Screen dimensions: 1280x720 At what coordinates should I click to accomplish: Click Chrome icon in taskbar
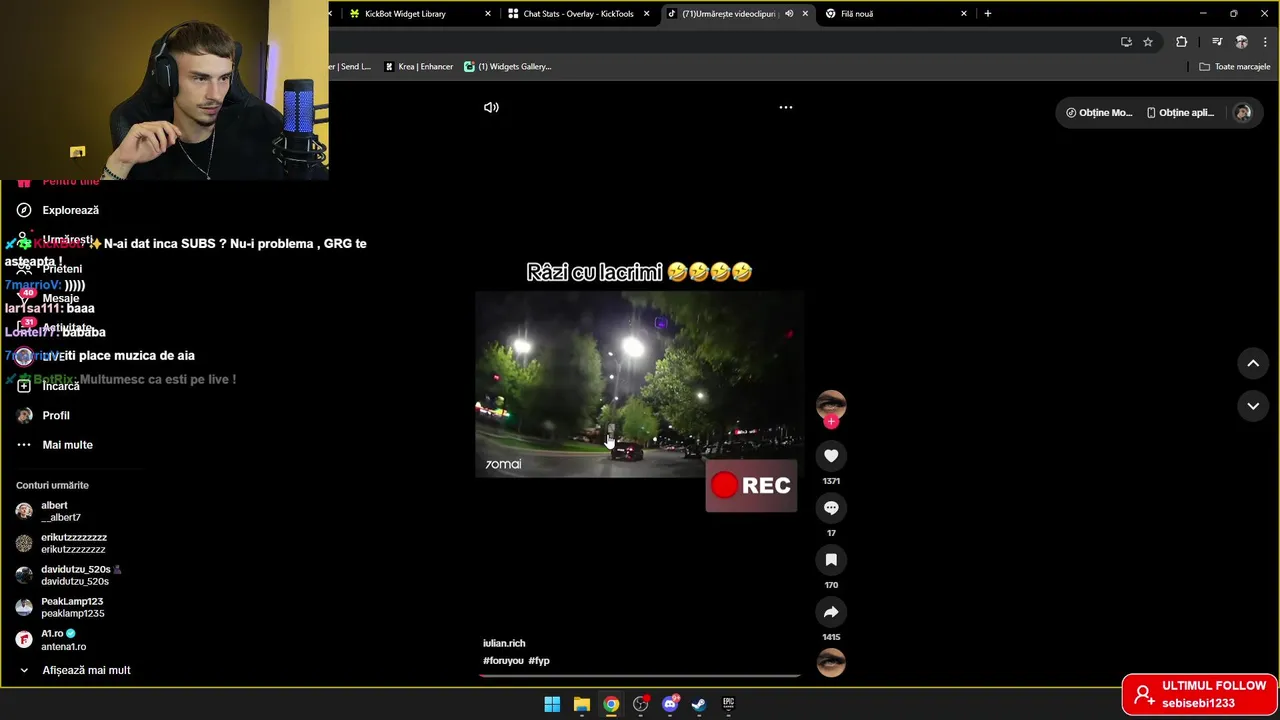611,705
